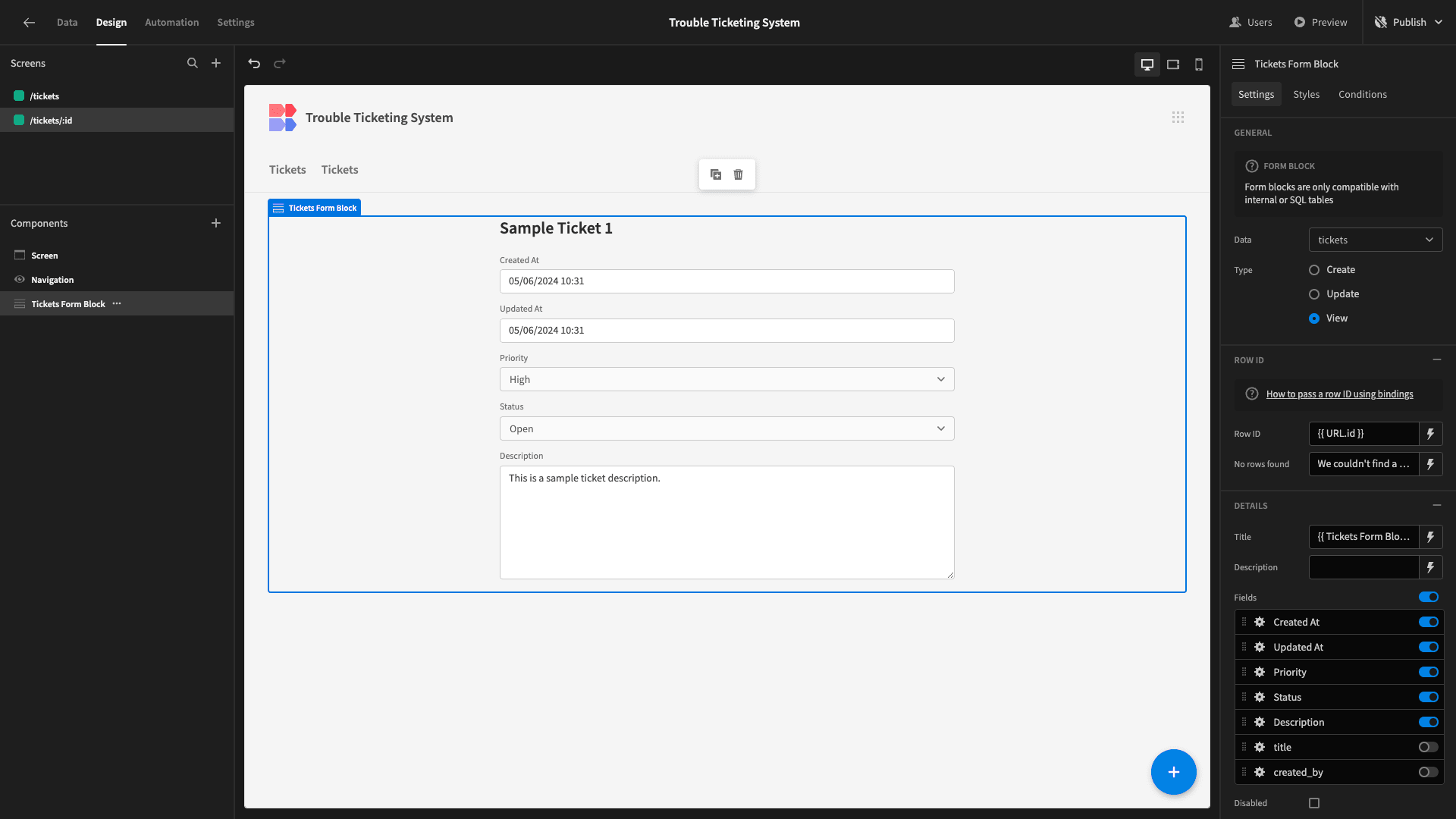The width and height of the screenshot is (1456, 819).
Task: Switch to the Styles tab in settings
Action: (x=1306, y=94)
